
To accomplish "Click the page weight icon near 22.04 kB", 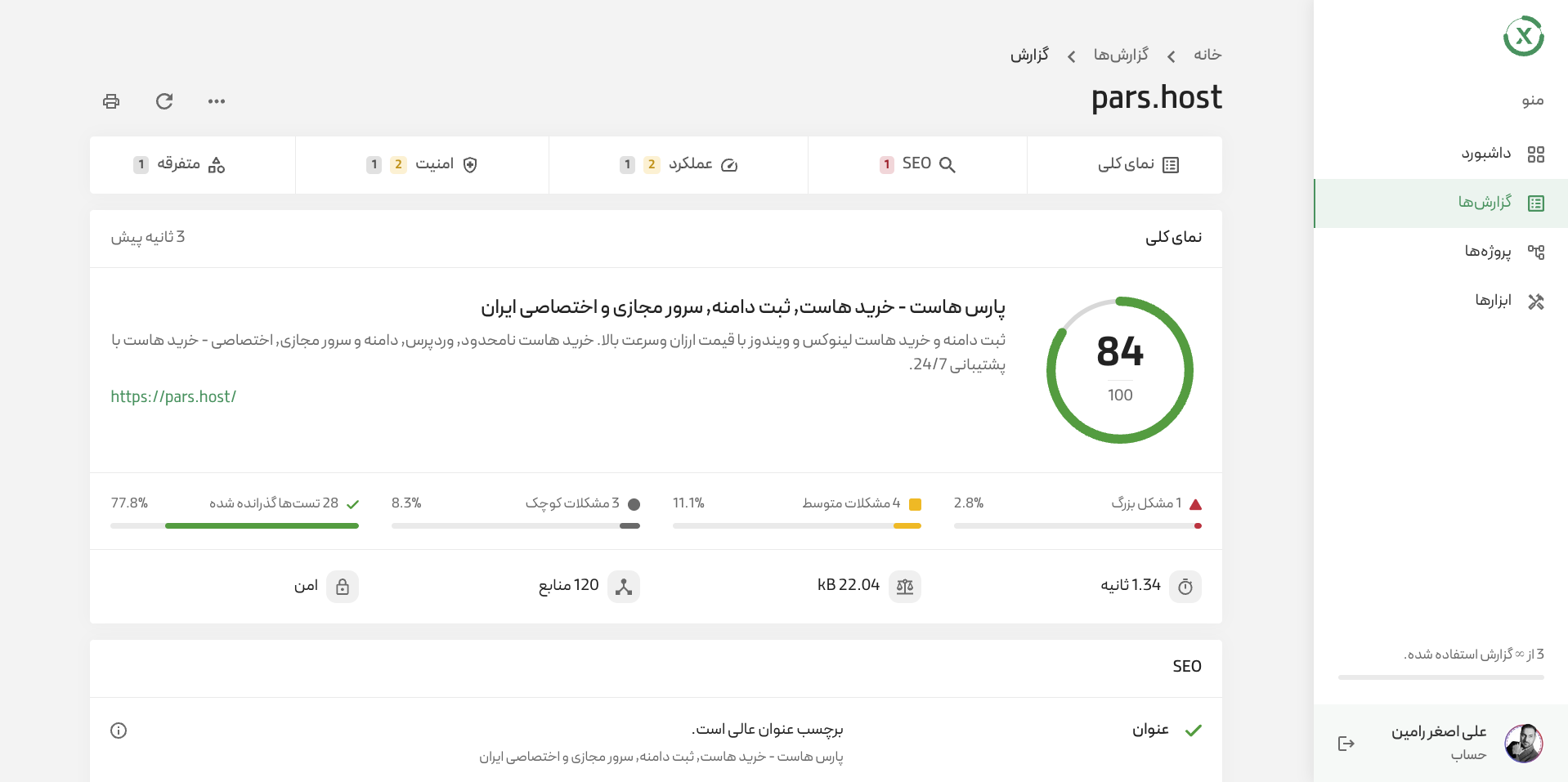I will (905, 586).
